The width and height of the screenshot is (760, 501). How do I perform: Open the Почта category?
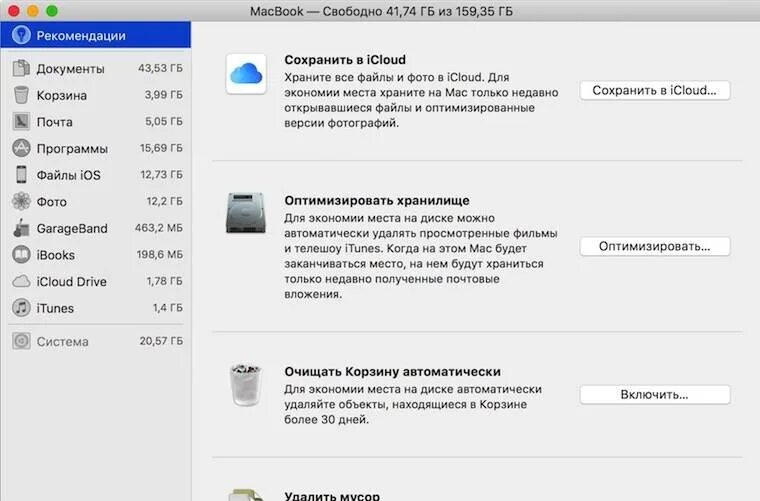pyautogui.click(x=96, y=122)
